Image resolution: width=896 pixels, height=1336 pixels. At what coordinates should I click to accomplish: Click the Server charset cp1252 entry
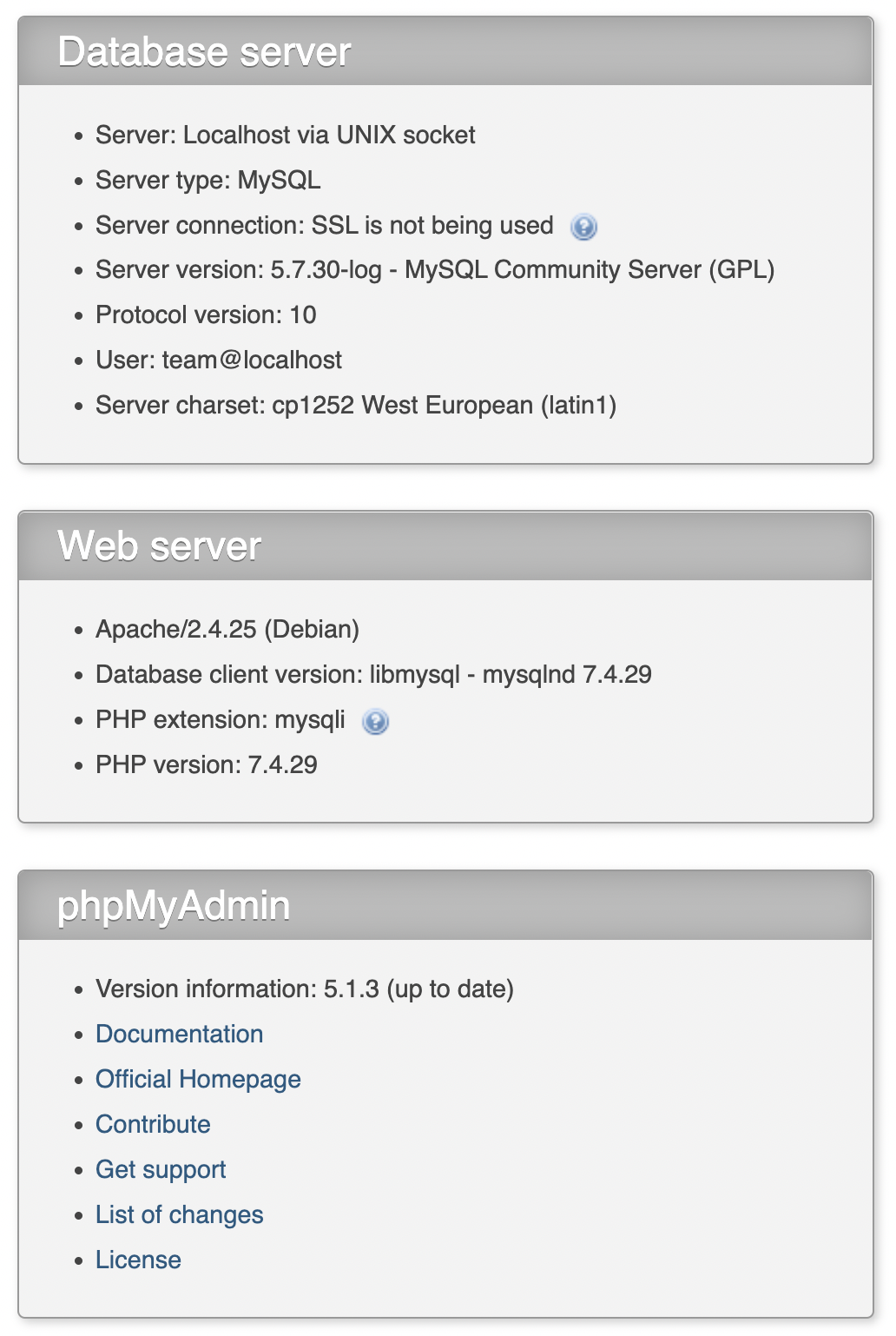click(x=356, y=405)
